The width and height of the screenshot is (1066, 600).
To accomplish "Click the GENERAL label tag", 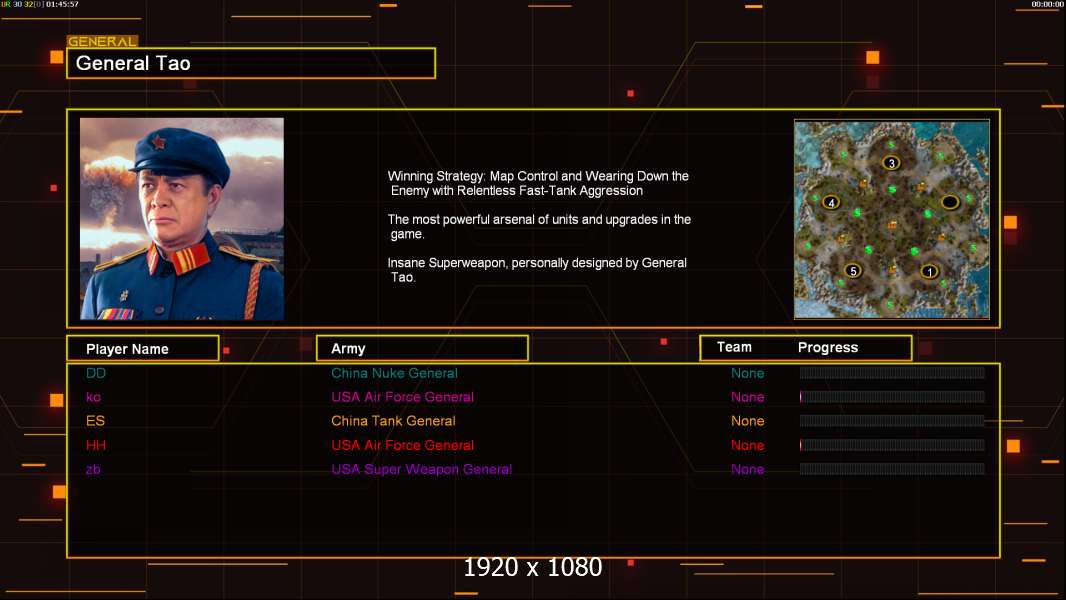I will click(102, 41).
